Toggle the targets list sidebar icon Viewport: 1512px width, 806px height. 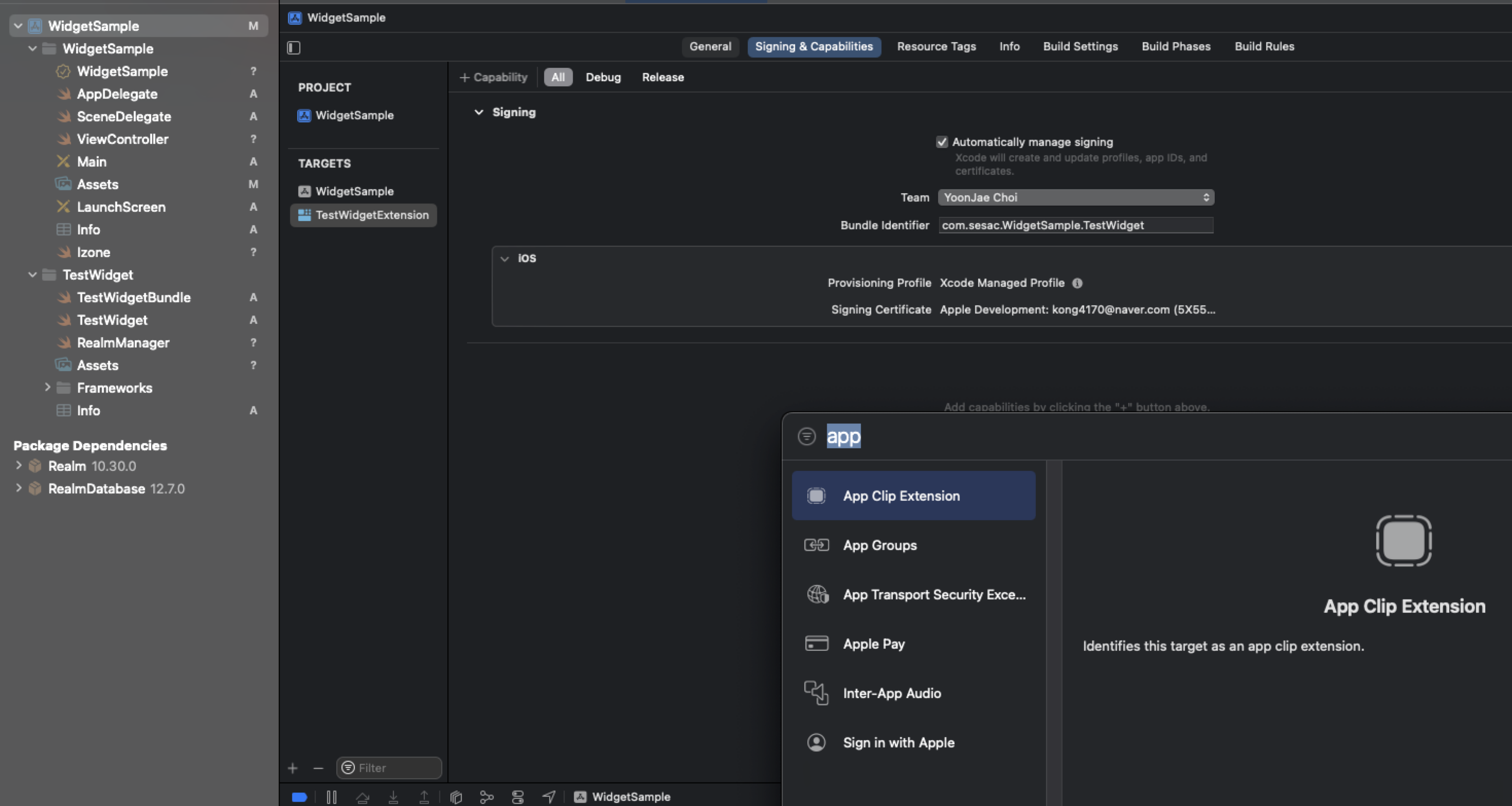click(294, 47)
